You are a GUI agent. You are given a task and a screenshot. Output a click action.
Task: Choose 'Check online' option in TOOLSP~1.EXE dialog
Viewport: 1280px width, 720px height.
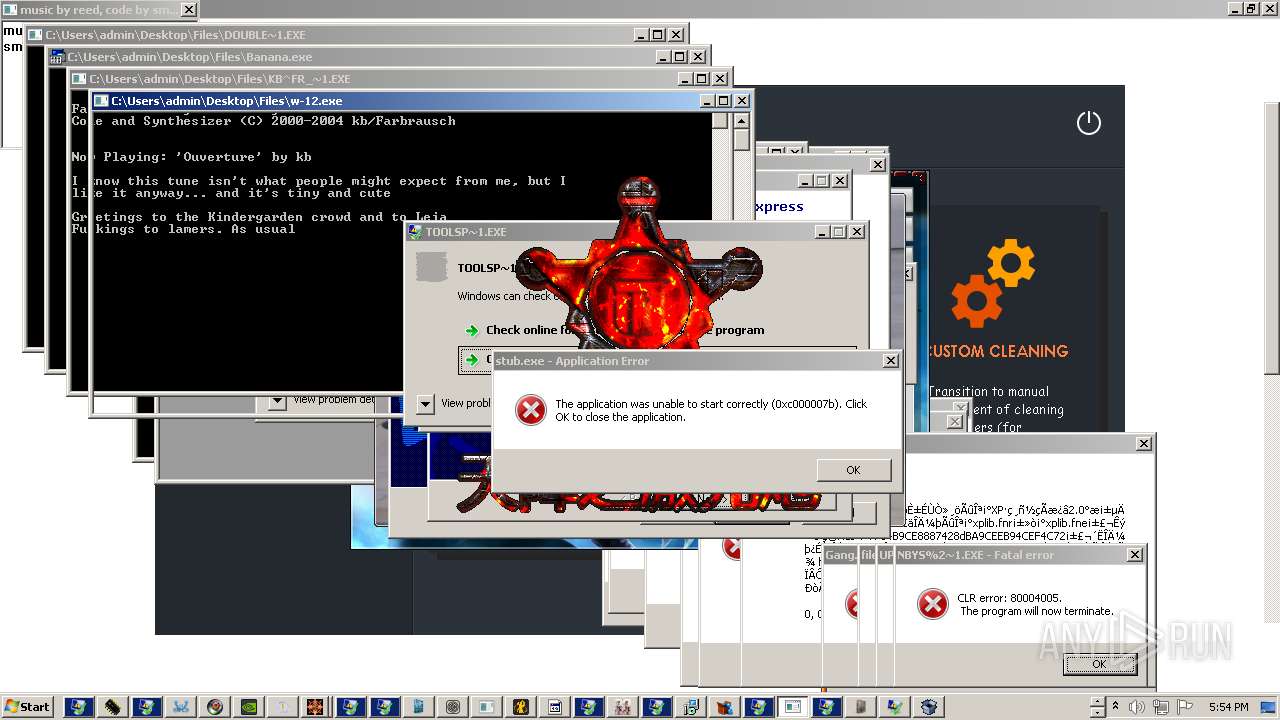pyautogui.click(x=624, y=330)
